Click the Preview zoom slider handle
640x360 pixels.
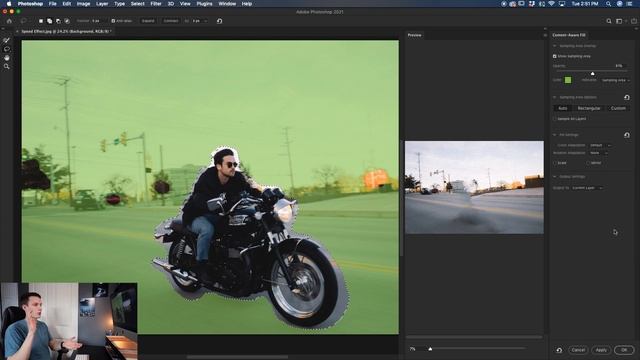(x=430, y=349)
